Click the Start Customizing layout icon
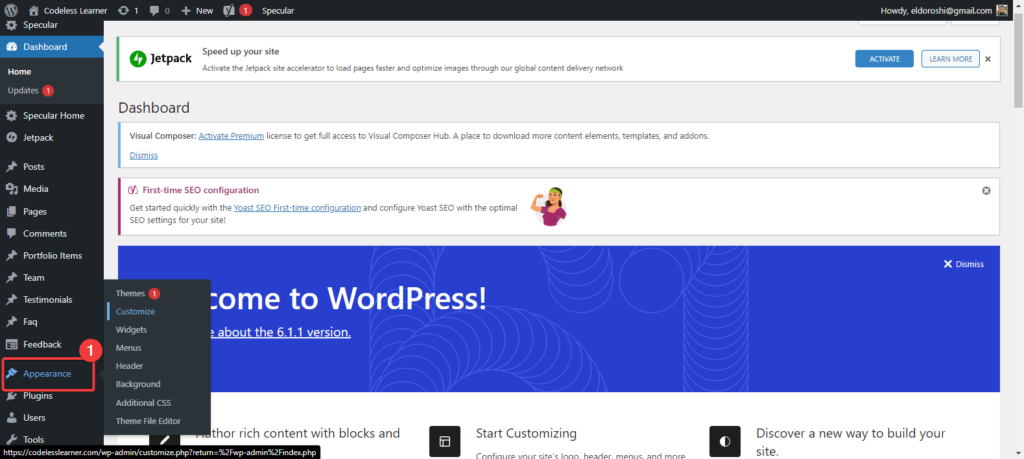This screenshot has width=1024, height=459. click(445, 441)
